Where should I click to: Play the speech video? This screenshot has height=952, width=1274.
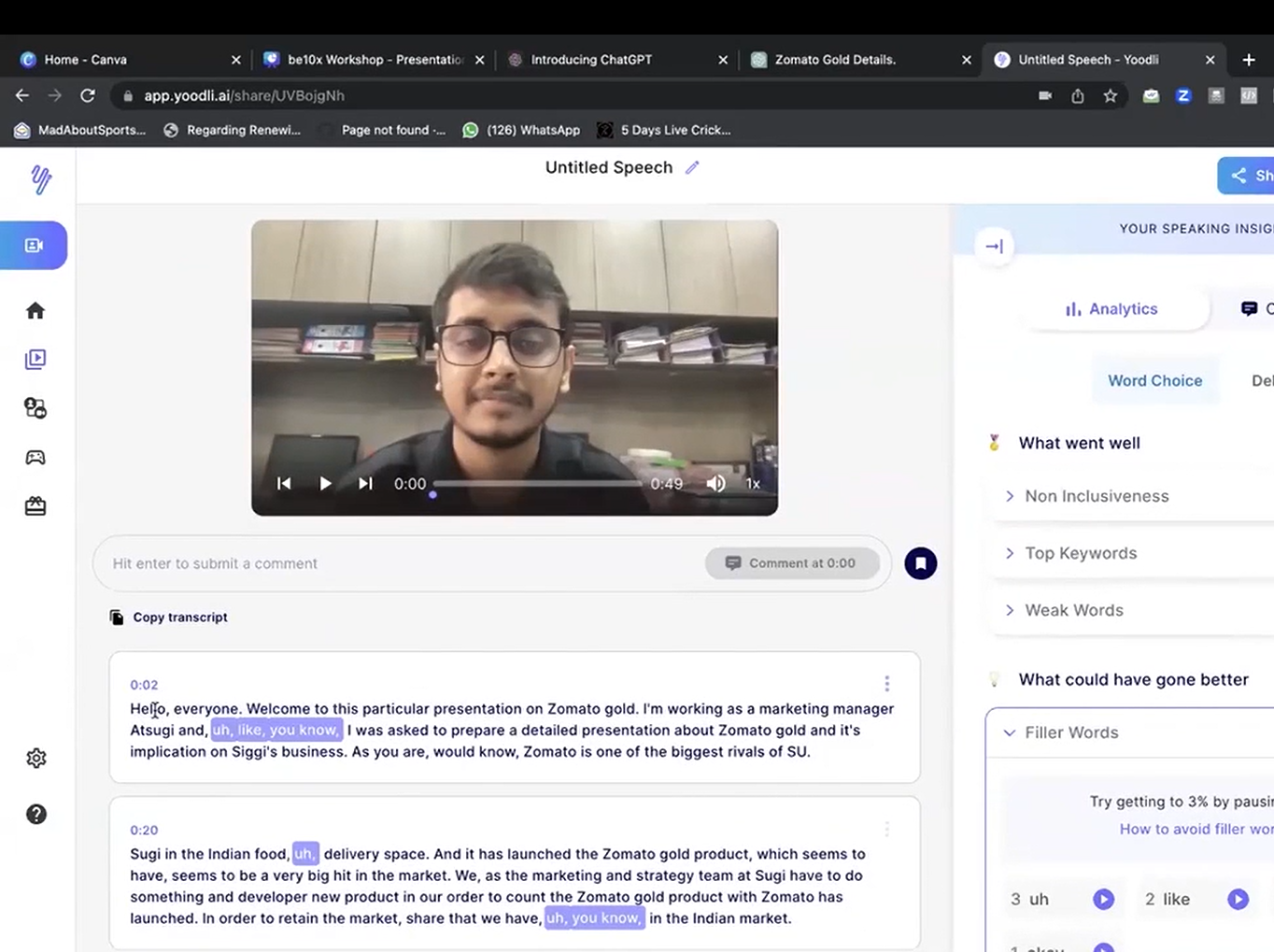(325, 483)
